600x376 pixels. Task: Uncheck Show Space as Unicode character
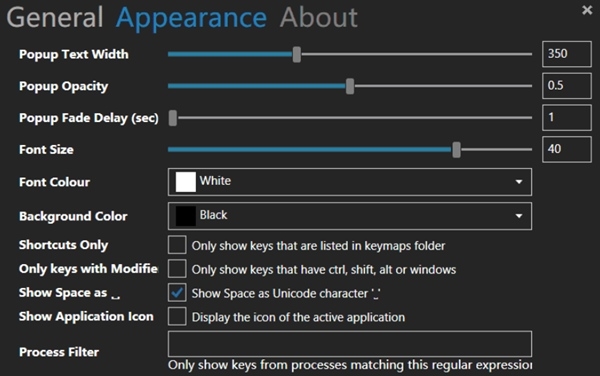[177, 293]
